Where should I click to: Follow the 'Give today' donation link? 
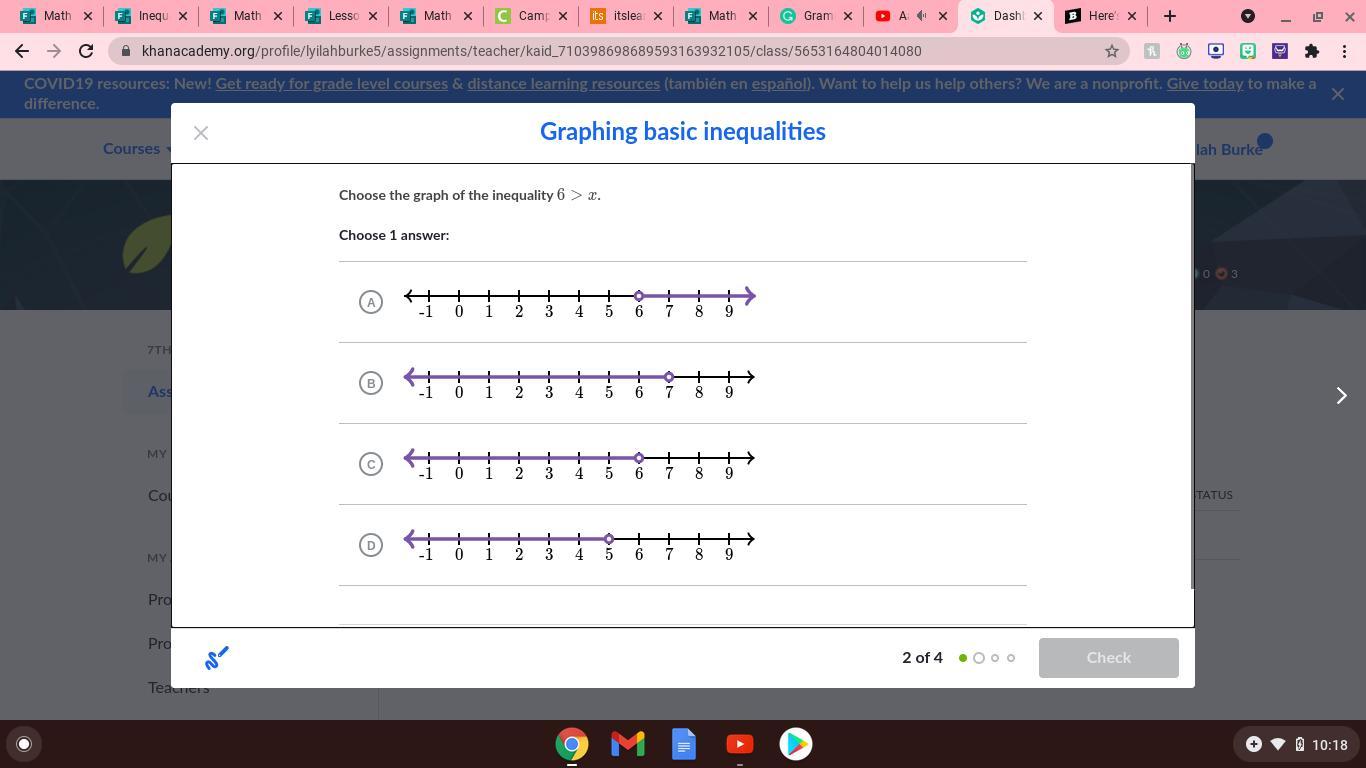1204,84
